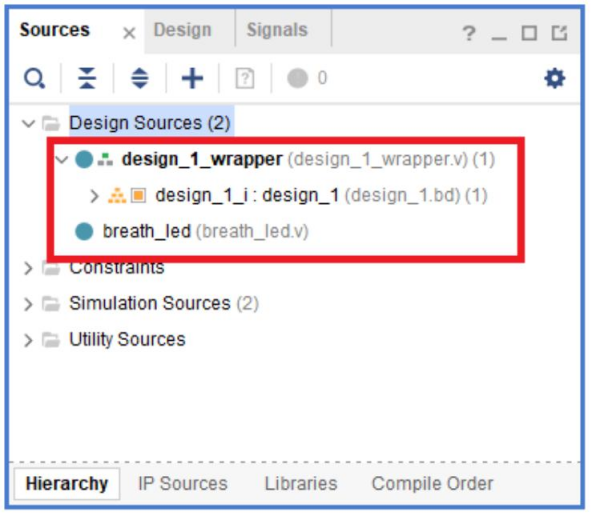Click the missing sources count indicator
Viewport: 600px width, 520px height.
coord(307,78)
